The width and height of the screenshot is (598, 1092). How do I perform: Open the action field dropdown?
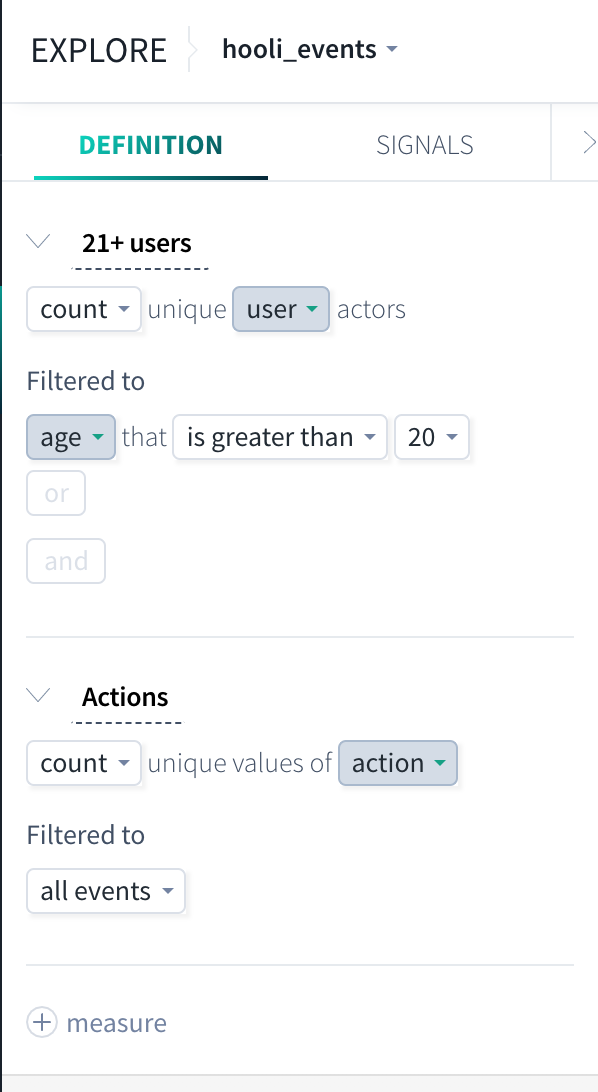(x=398, y=763)
